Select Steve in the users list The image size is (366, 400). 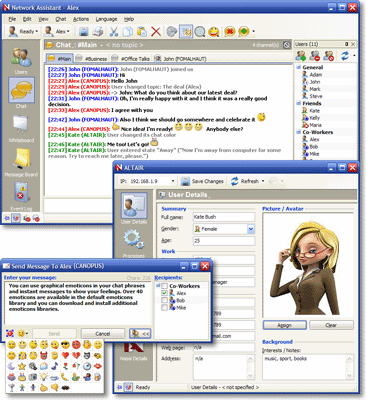tap(315, 96)
